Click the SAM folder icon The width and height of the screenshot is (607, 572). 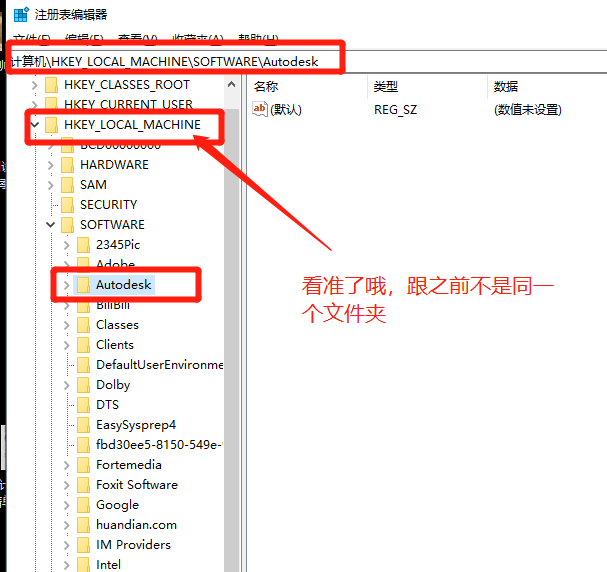[x=67, y=185]
